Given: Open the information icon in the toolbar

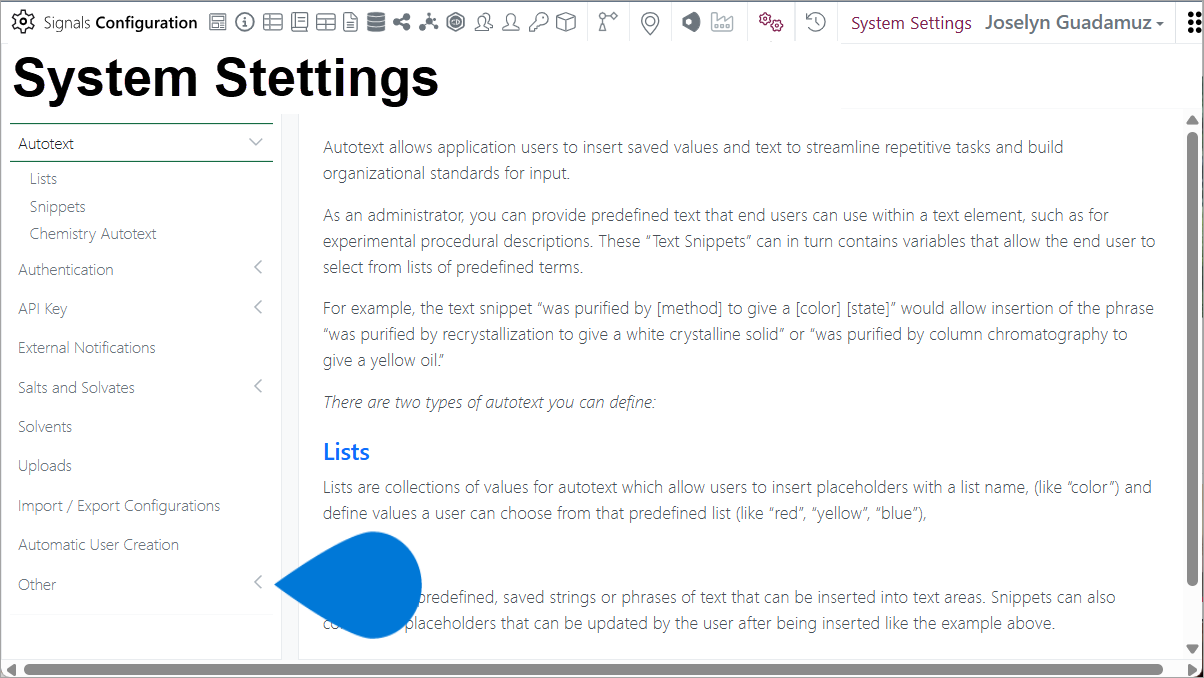Looking at the screenshot, I should pyautogui.click(x=245, y=22).
